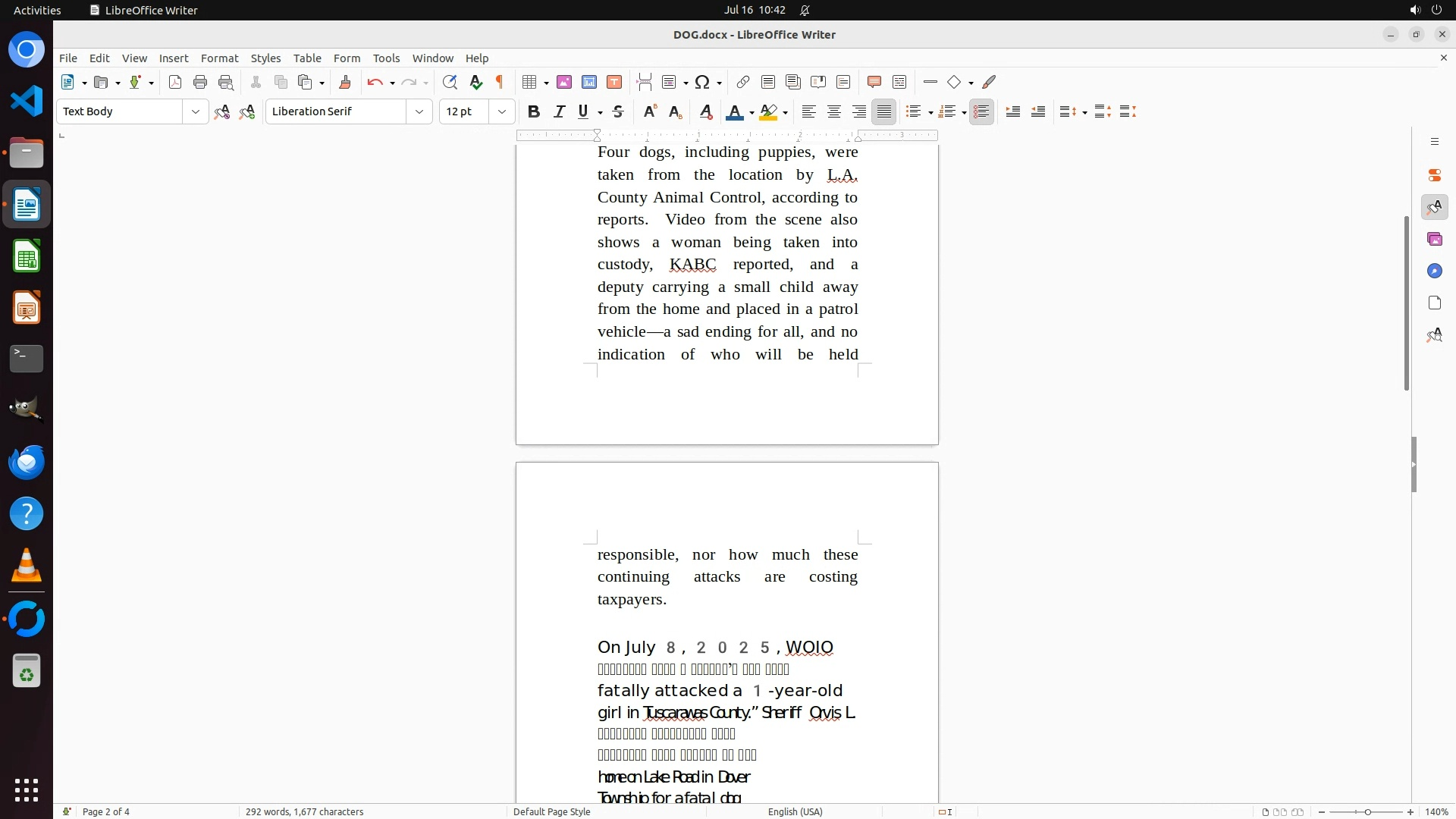Click English (USA) language in status bar
The height and width of the screenshot is (819, 1456).
795,812
